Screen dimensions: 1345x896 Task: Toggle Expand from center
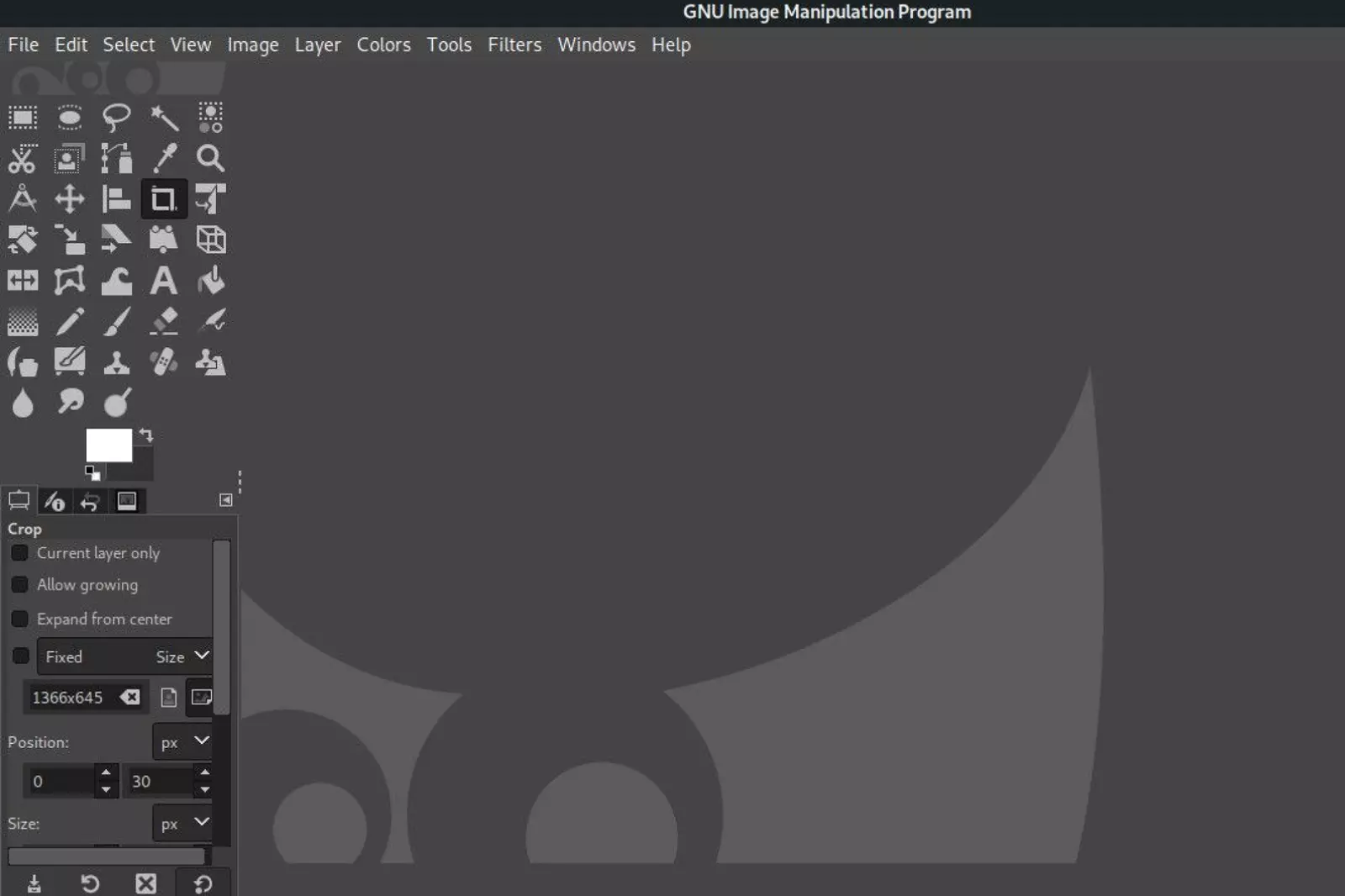pos(19,619)
